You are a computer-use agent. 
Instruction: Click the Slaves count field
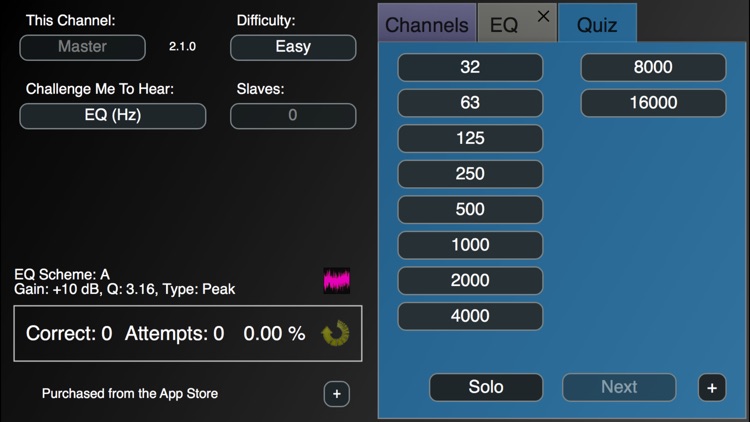point(293,116)
